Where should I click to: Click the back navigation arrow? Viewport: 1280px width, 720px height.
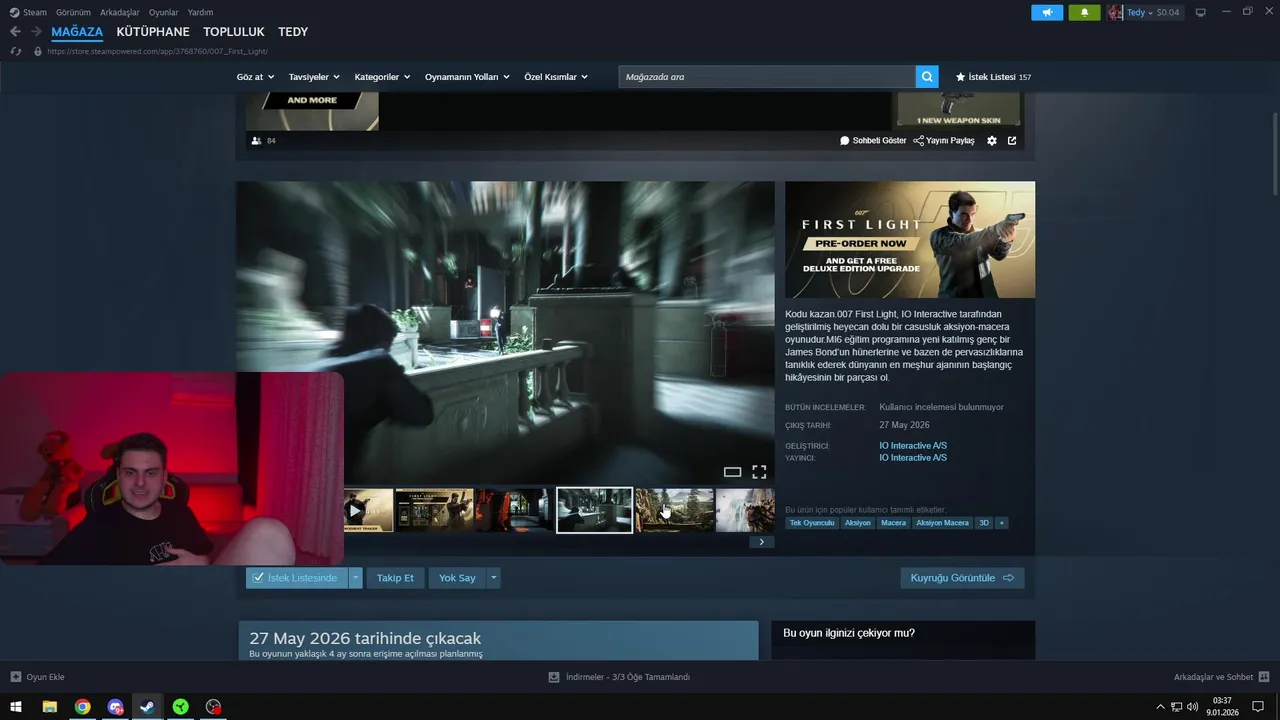coord(15,32)
